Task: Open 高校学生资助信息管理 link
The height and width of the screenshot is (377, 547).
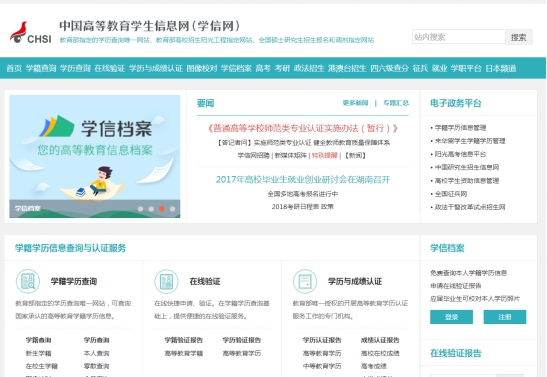Action: [x=467, y=181]
